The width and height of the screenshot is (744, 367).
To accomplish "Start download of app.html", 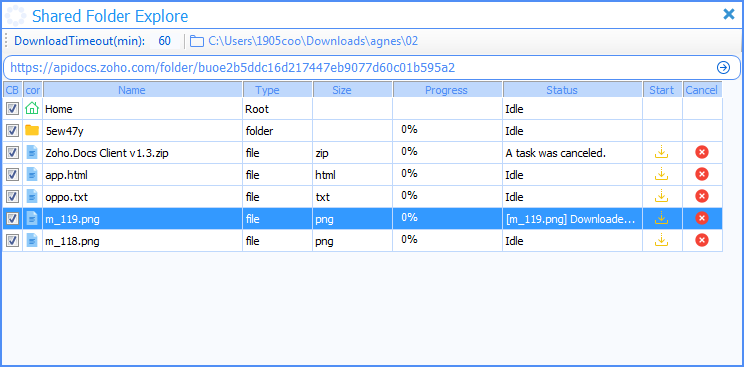I will [661, 174].
